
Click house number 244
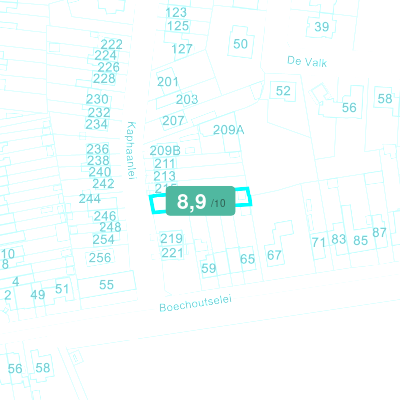90,199
